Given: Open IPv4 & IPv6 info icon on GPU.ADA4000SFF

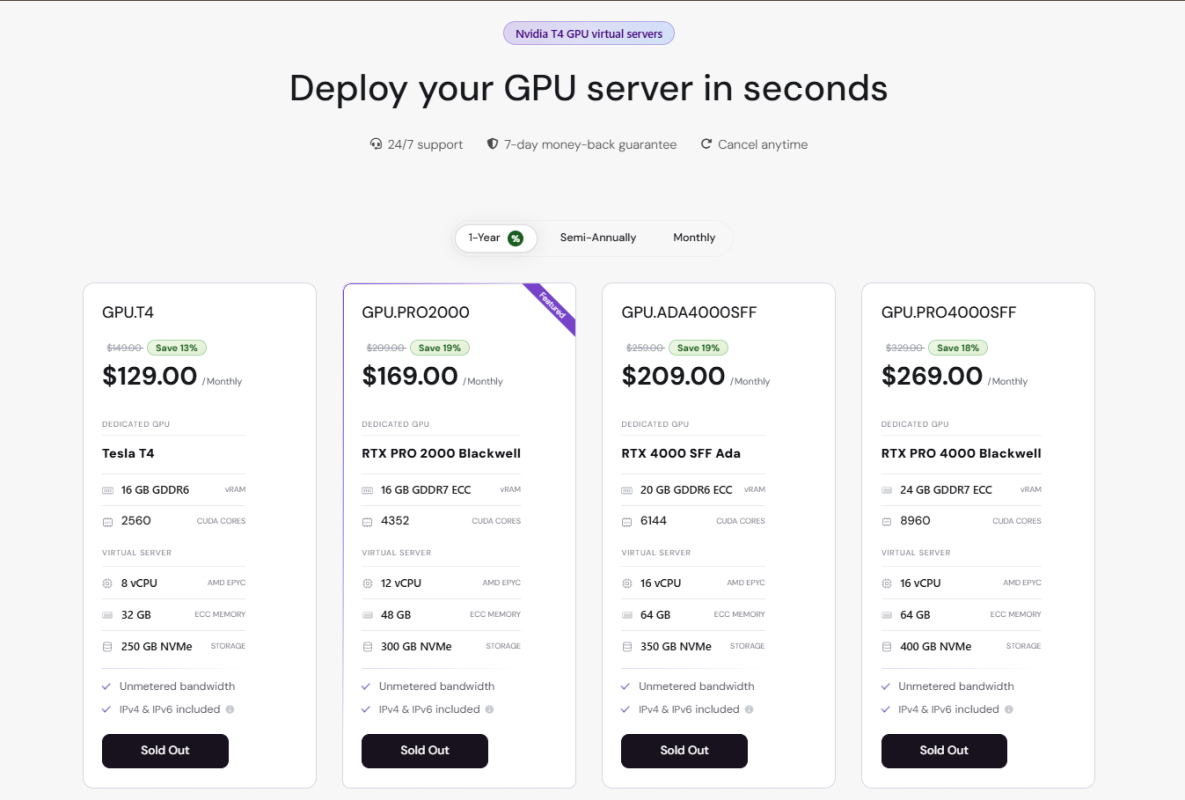Looking at the screenshot, I should click(749, 709).
